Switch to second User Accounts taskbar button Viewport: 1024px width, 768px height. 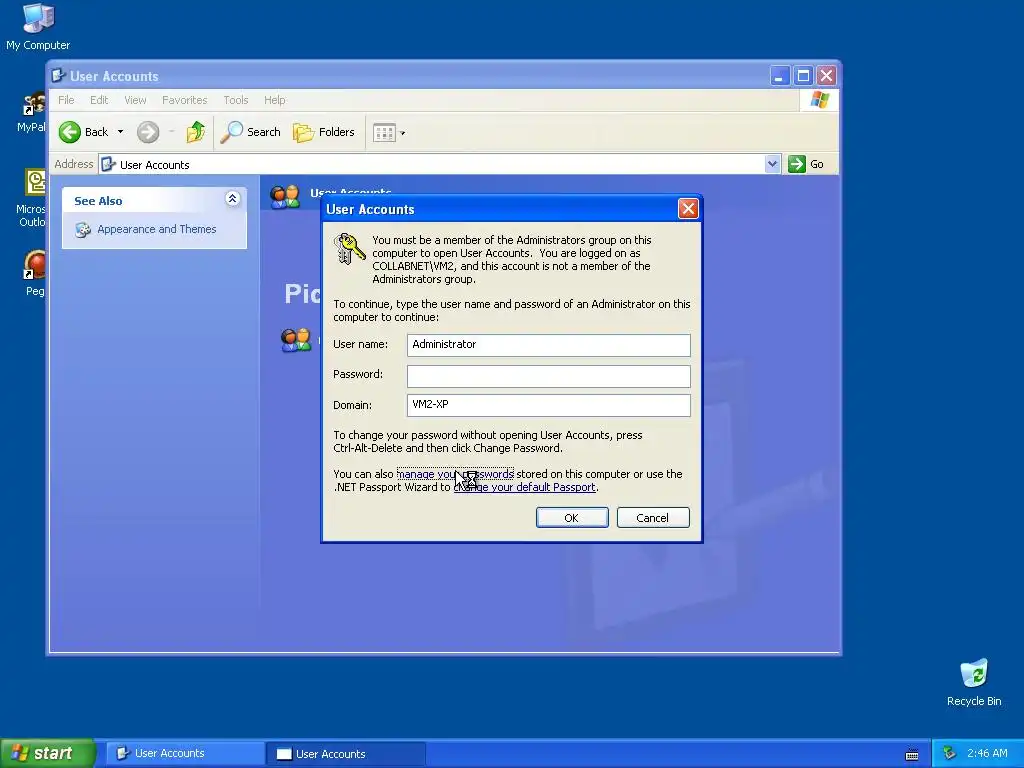click(346, 754)
